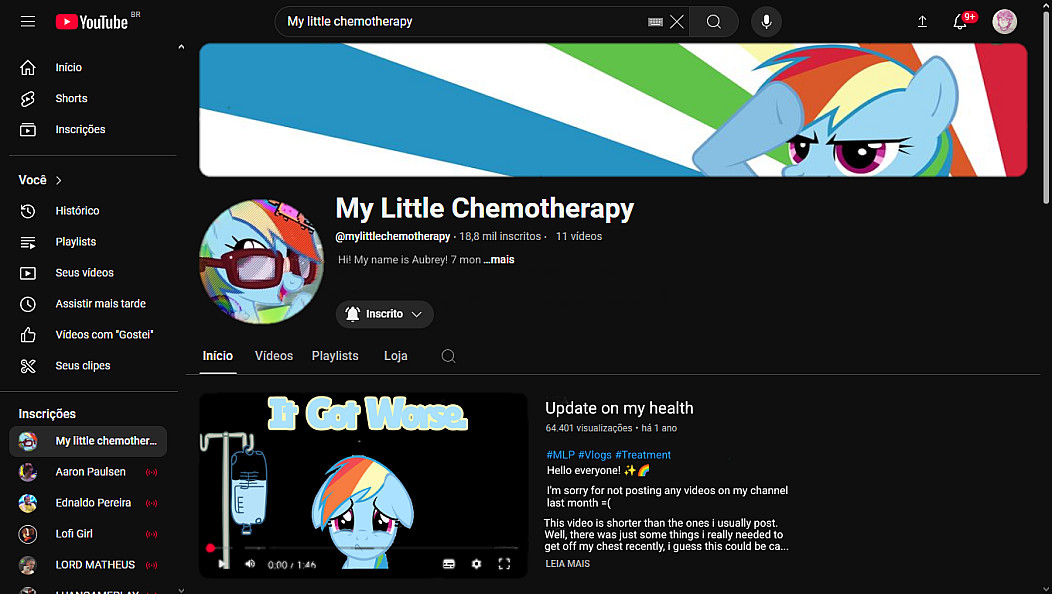The width and height of the screenshot is (1052, 594).
Task: Click LEIA MAIS under video description
Action: click(x=568, y=564)
